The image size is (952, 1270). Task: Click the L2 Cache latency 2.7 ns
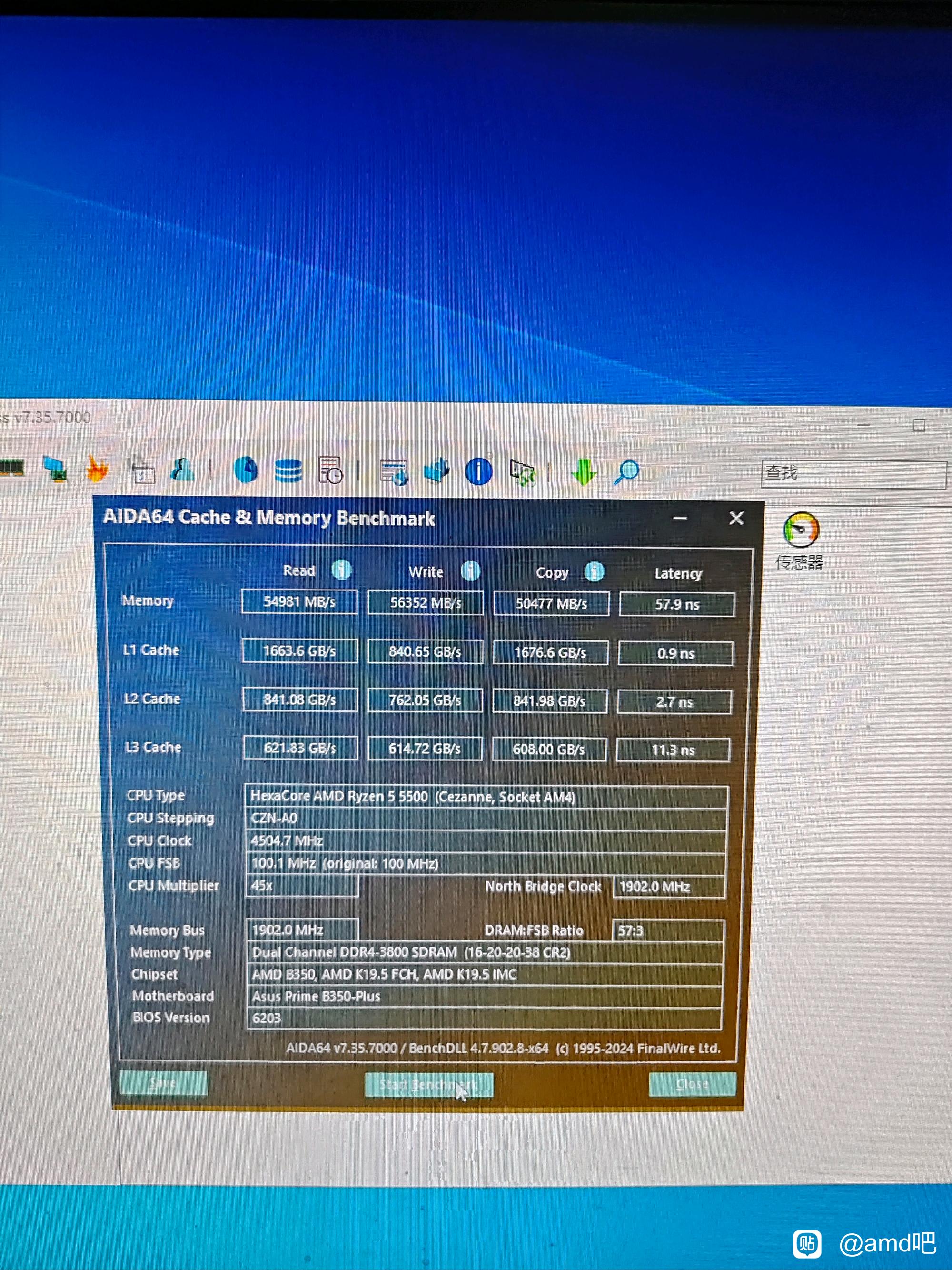coord(675,701)
